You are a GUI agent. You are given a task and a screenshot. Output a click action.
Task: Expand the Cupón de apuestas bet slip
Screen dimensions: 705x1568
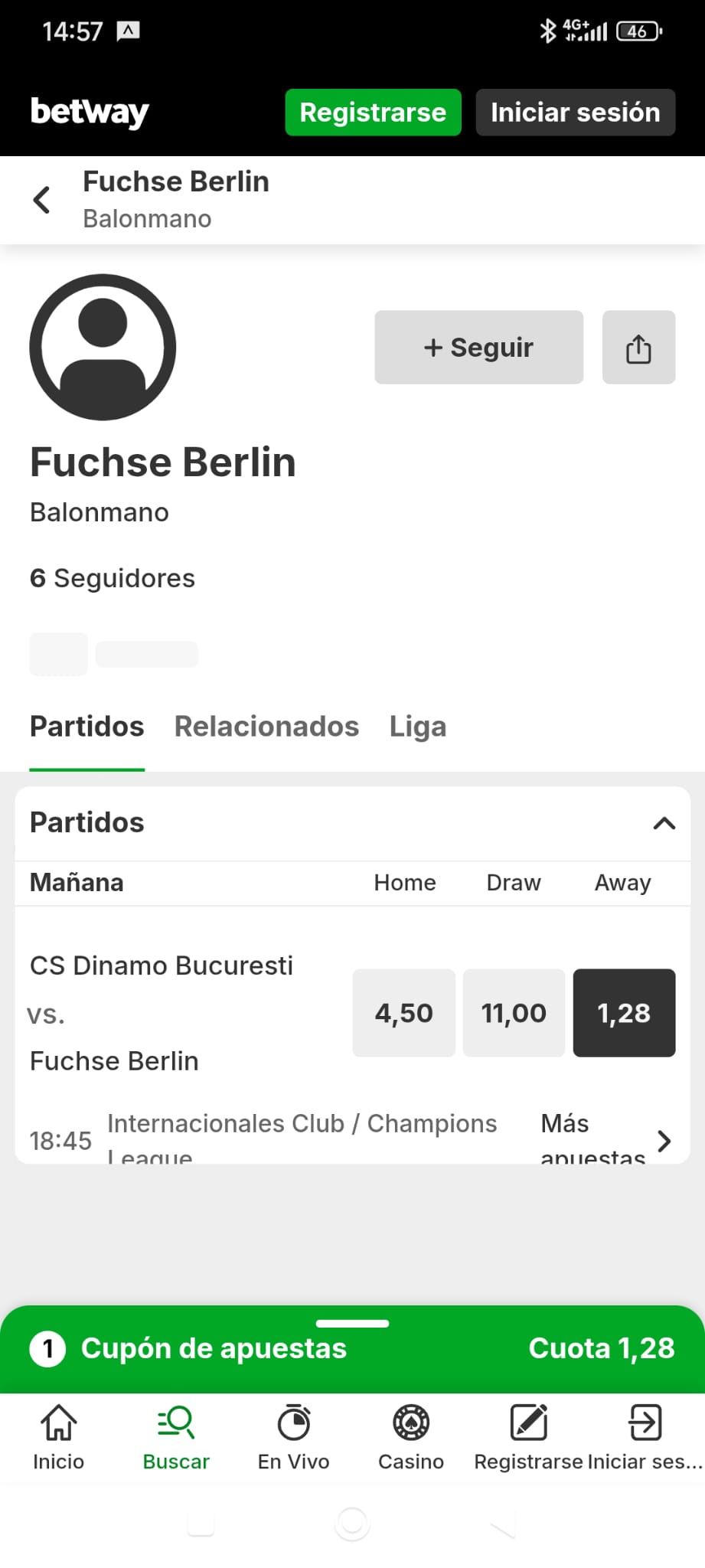[x=352, y=1348]
